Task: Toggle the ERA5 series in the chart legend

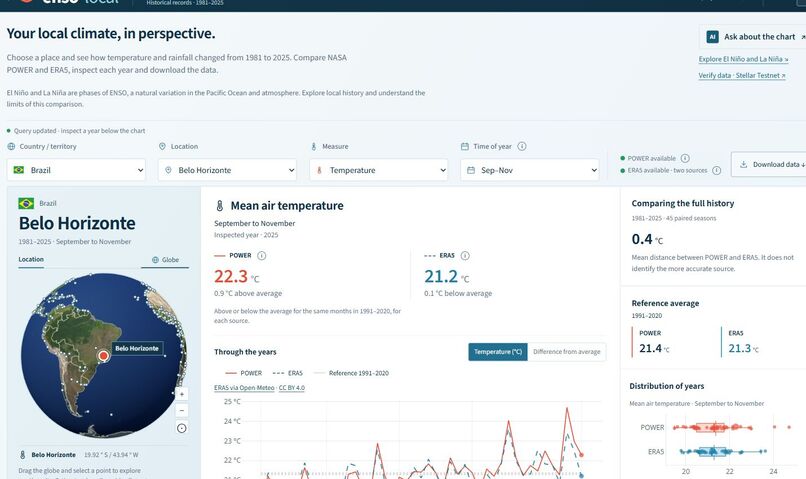Action: (x=288, y=373)
